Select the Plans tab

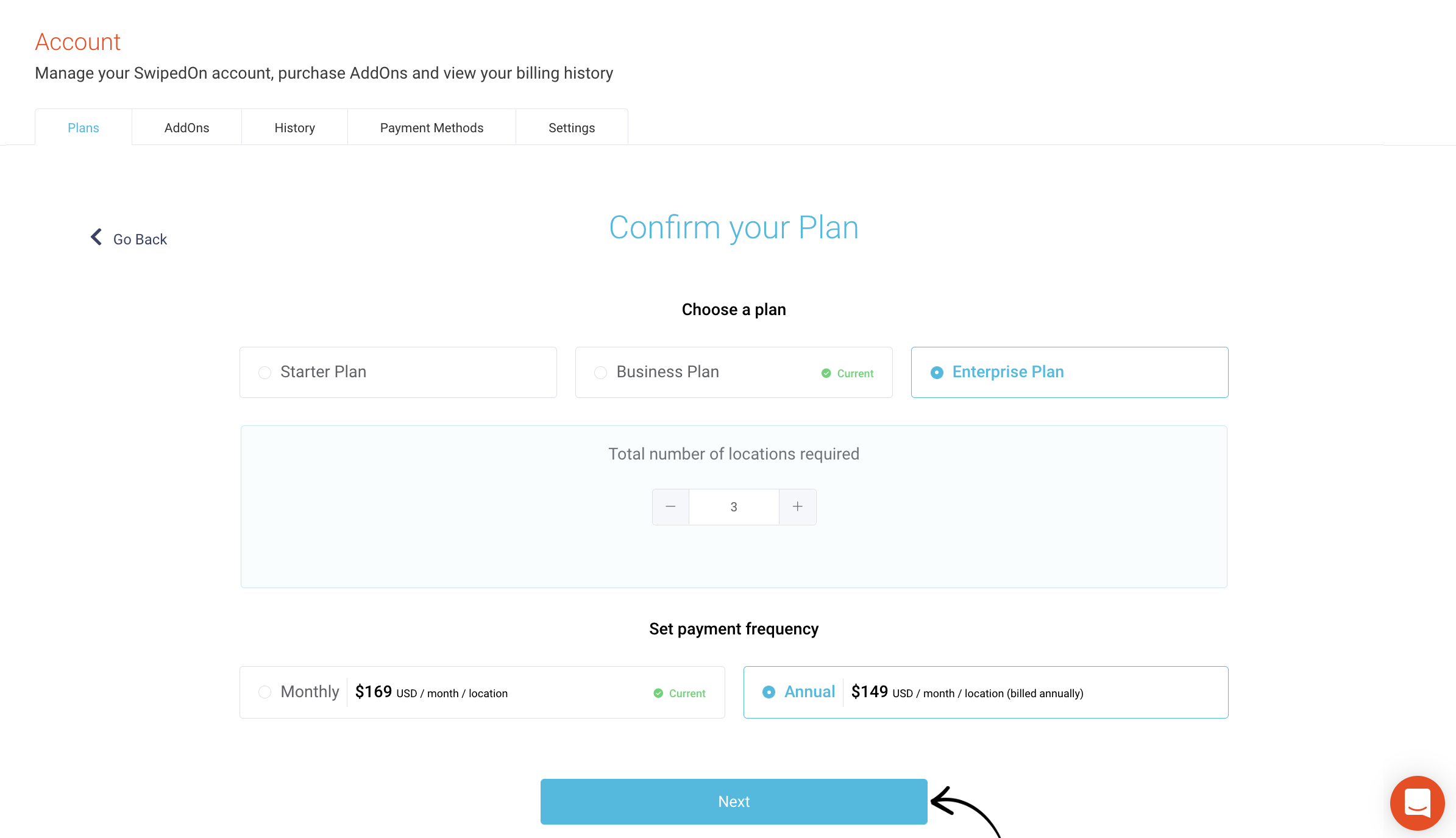click(x=83, y=127)
